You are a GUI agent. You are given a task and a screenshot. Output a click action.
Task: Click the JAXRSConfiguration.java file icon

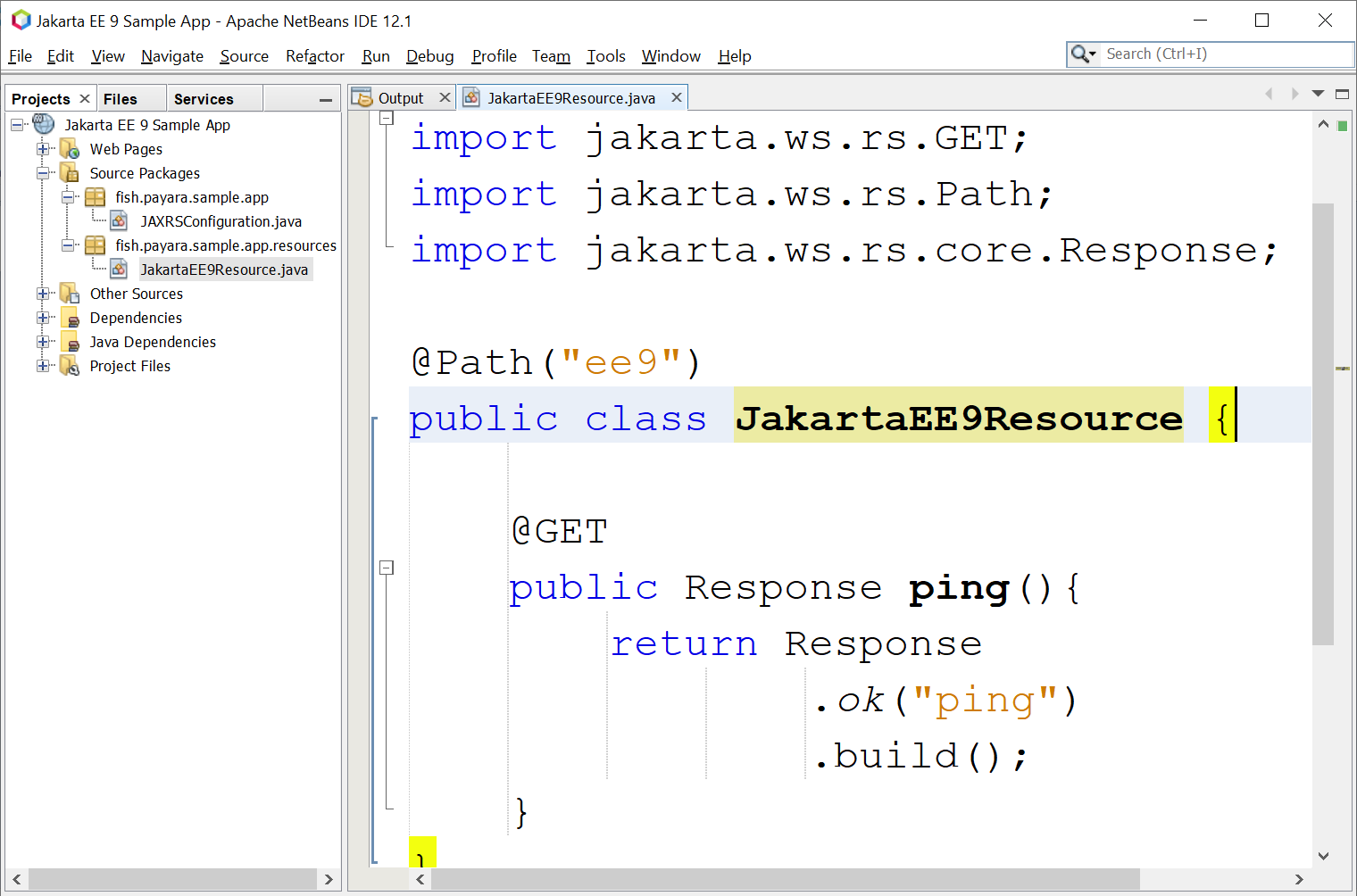click(x=119, y=221)
